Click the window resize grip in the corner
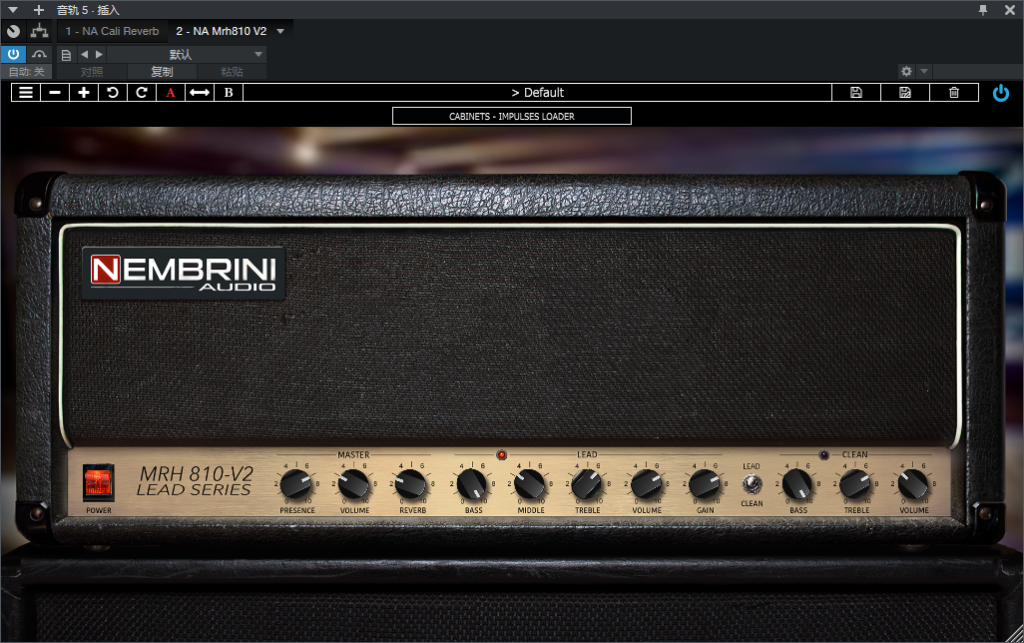1024x643 pixels. [x=1016, y=635]
